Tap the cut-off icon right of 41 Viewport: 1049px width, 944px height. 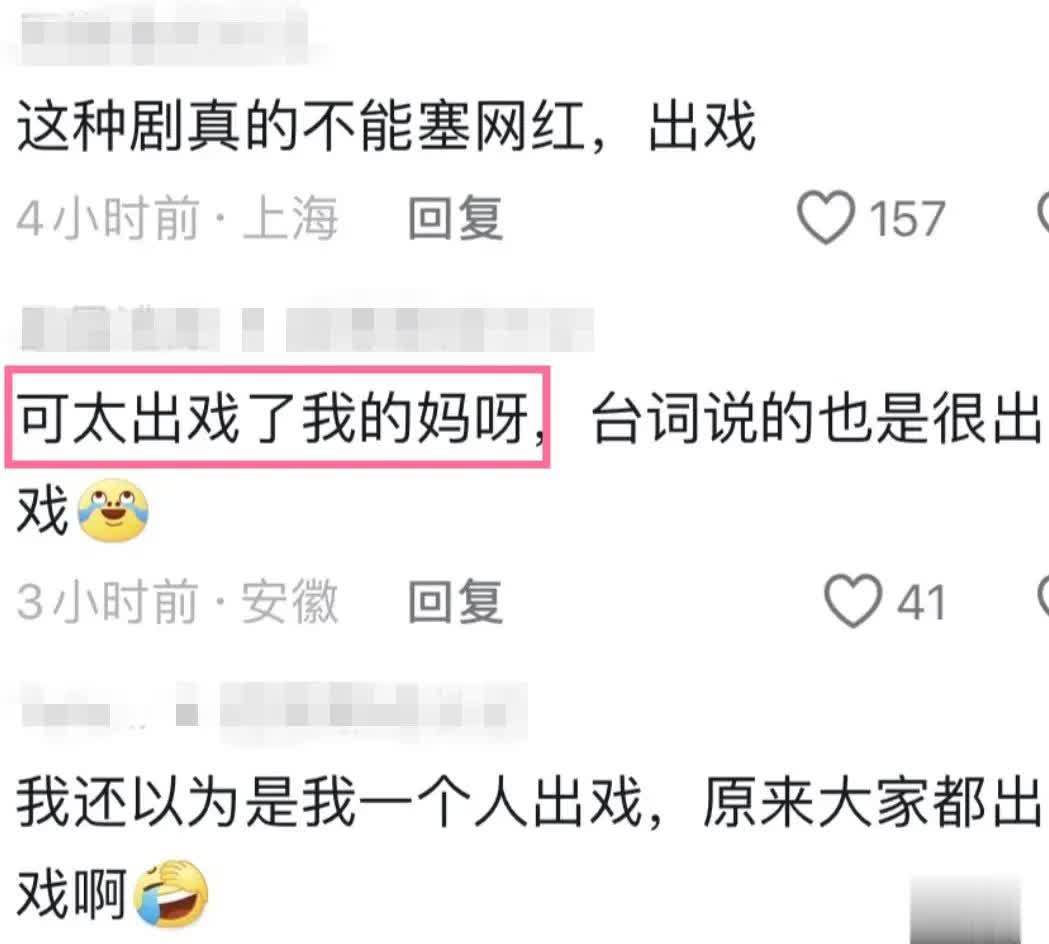pos(1043,597)
